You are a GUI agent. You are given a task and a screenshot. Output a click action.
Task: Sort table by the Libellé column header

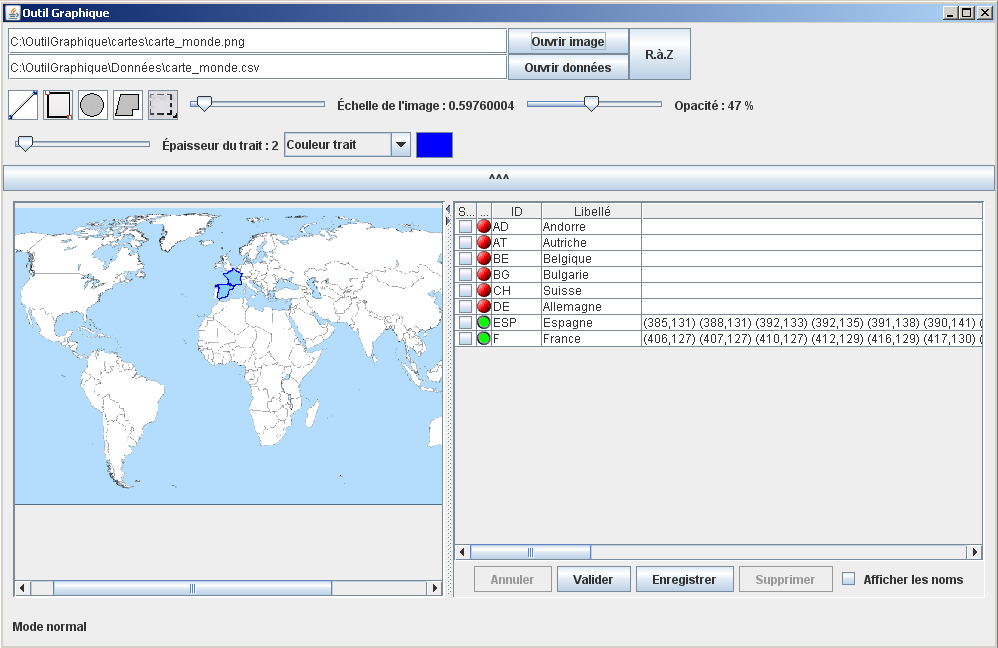click(x=592, y=211)
